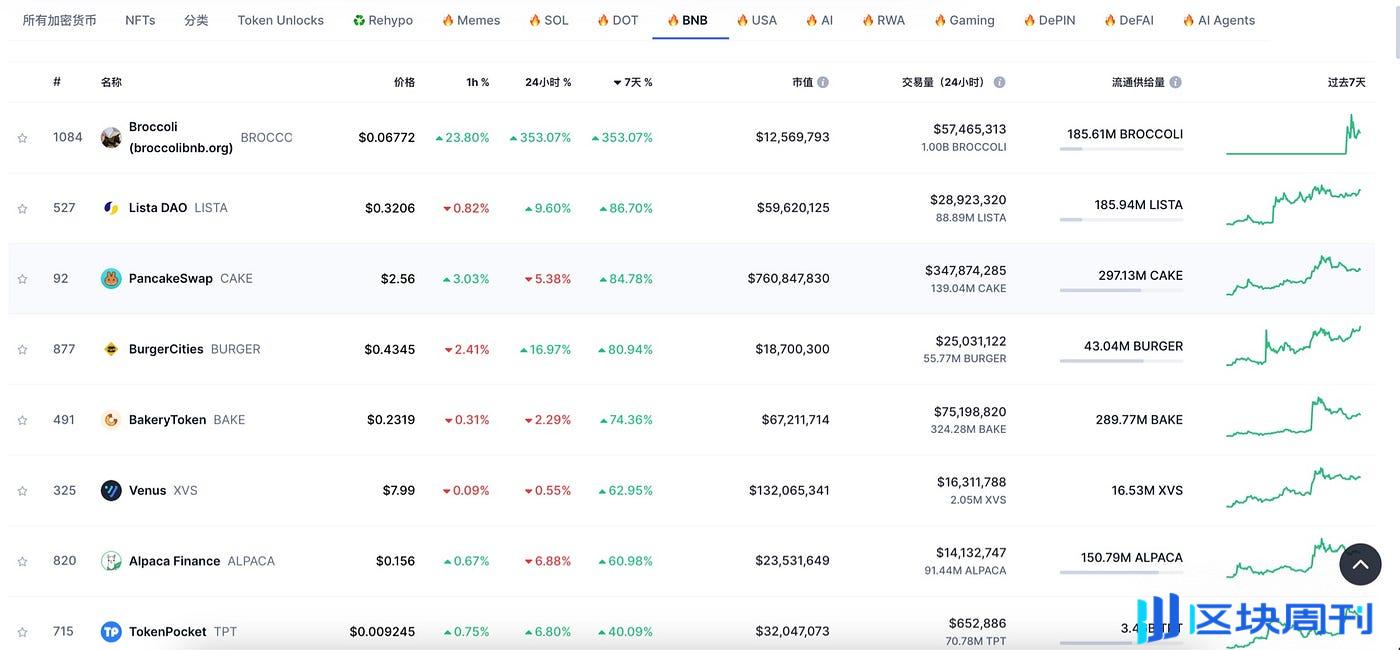1400x650 pixels.
Task: Switch to the DePIN tab
Action: (x=1049, y=20)
